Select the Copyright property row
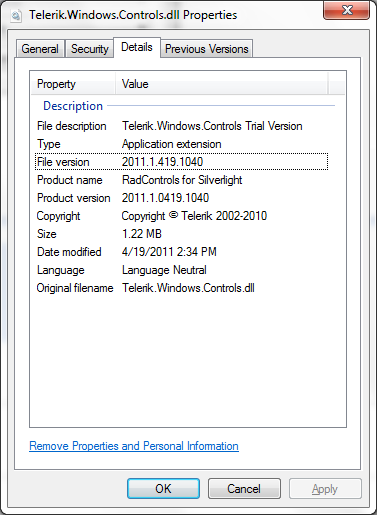Viewport: 377px width, 515px height. tap(182, 216)
